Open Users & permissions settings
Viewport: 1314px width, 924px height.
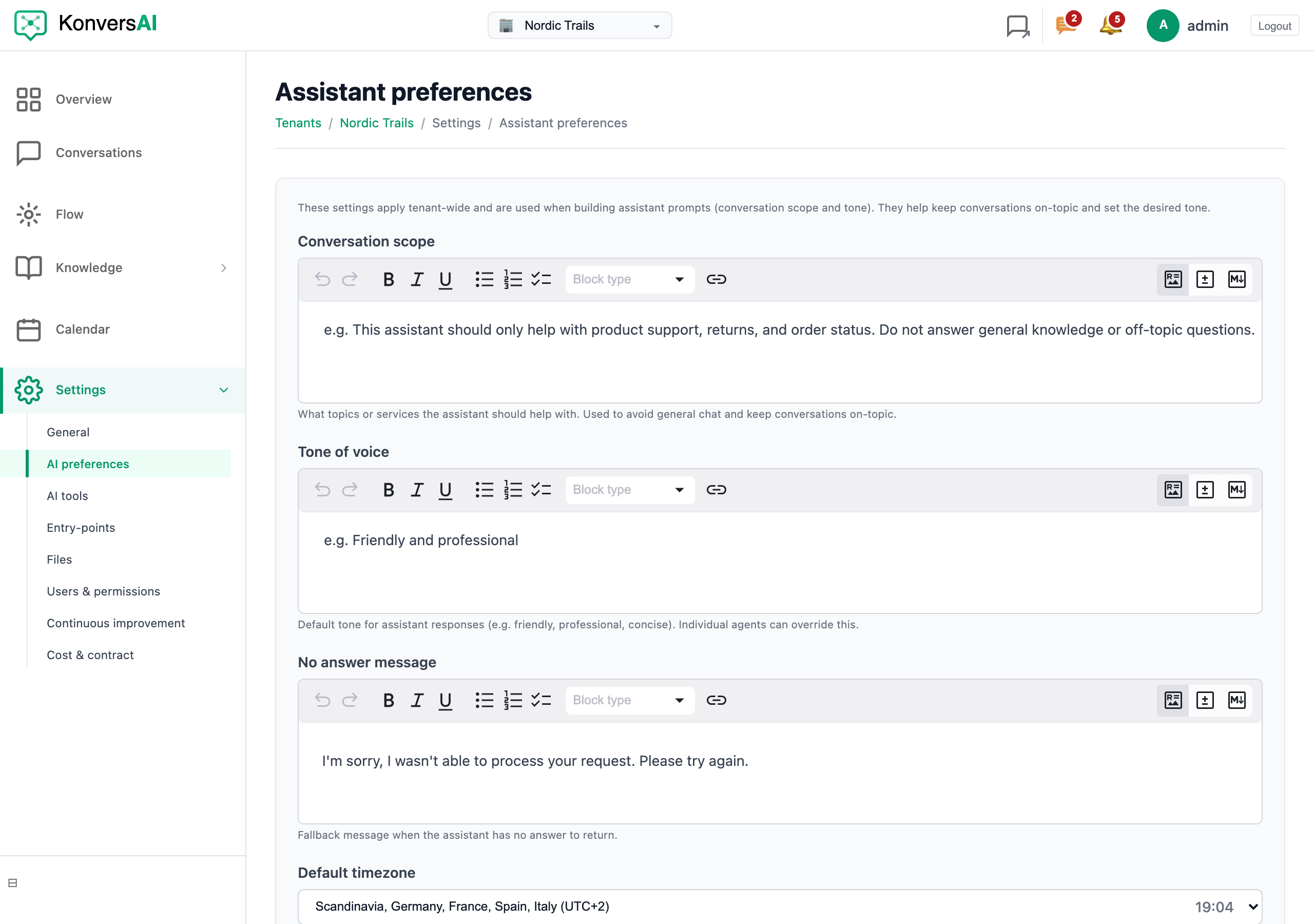point(104,591)
